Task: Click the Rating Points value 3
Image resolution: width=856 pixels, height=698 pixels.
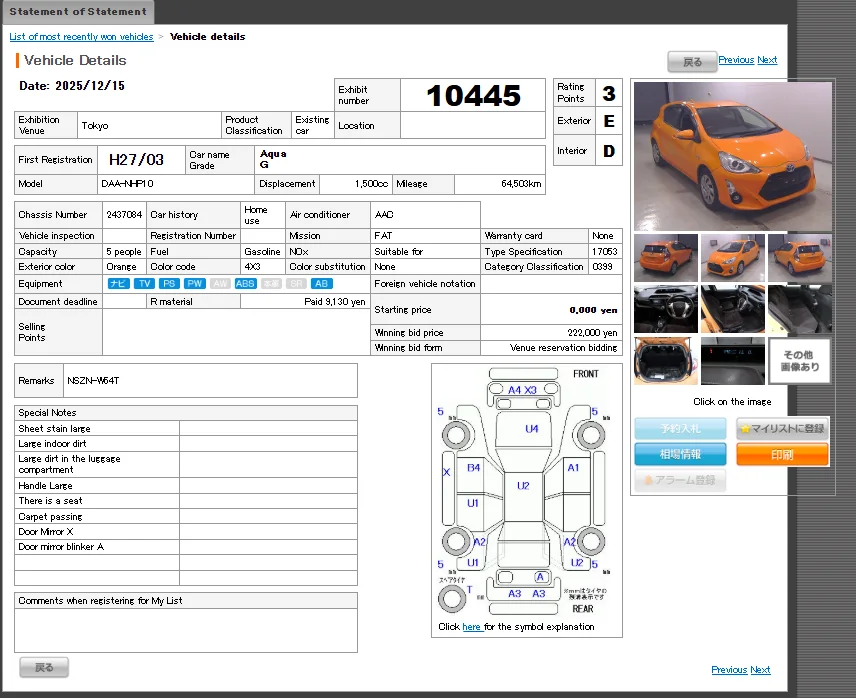Action: 609,93
